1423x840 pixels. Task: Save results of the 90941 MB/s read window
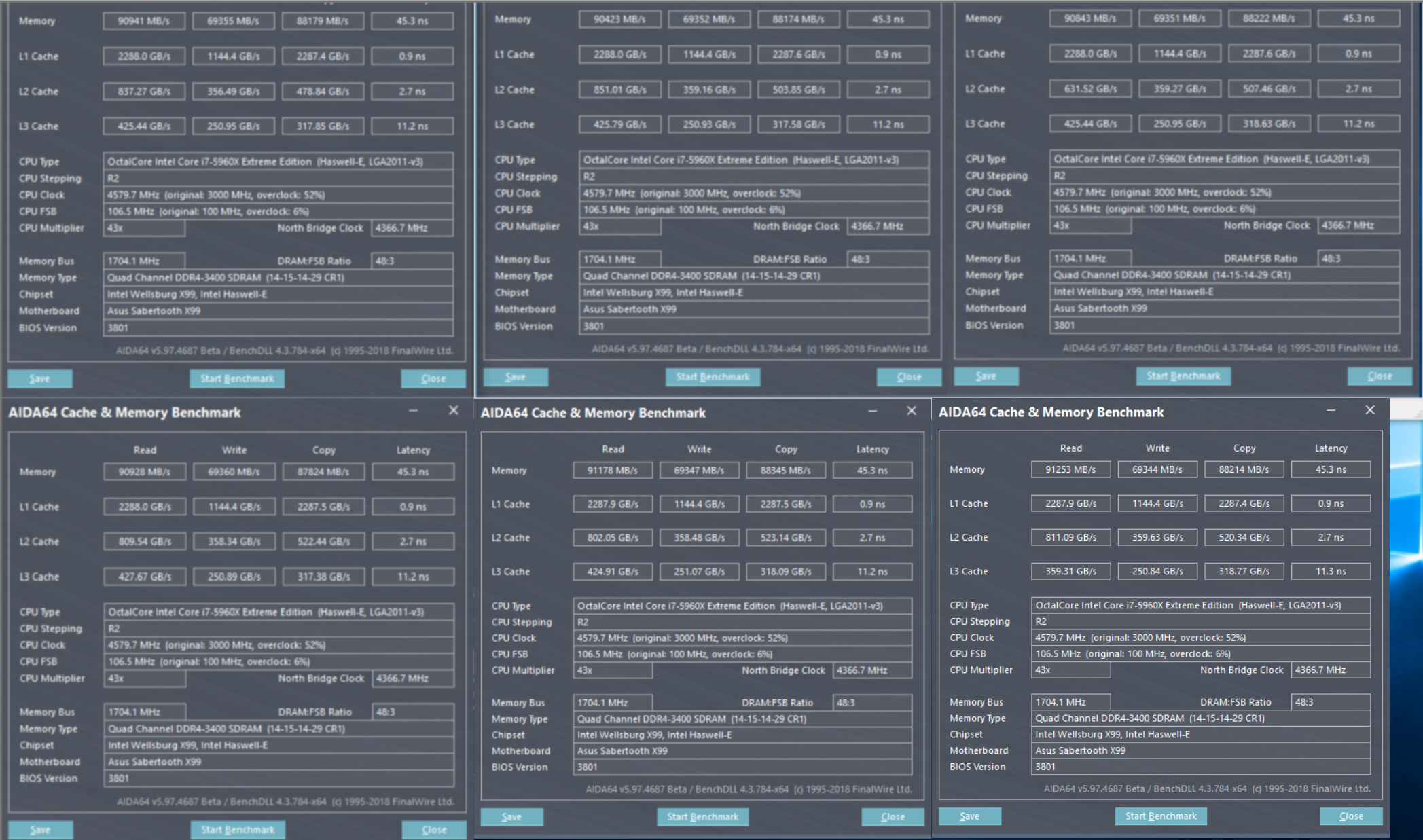click(x=39, y=378)
